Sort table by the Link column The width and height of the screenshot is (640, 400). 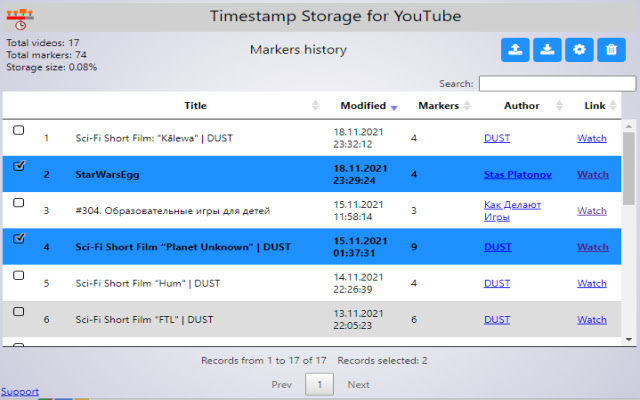click(x=595, y=106)
